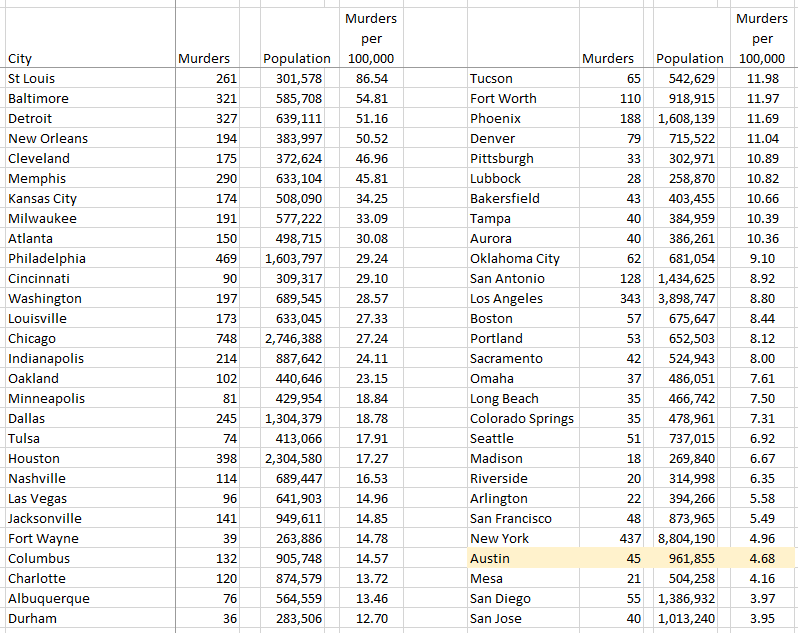Select the City column header cell

(20, 58)
